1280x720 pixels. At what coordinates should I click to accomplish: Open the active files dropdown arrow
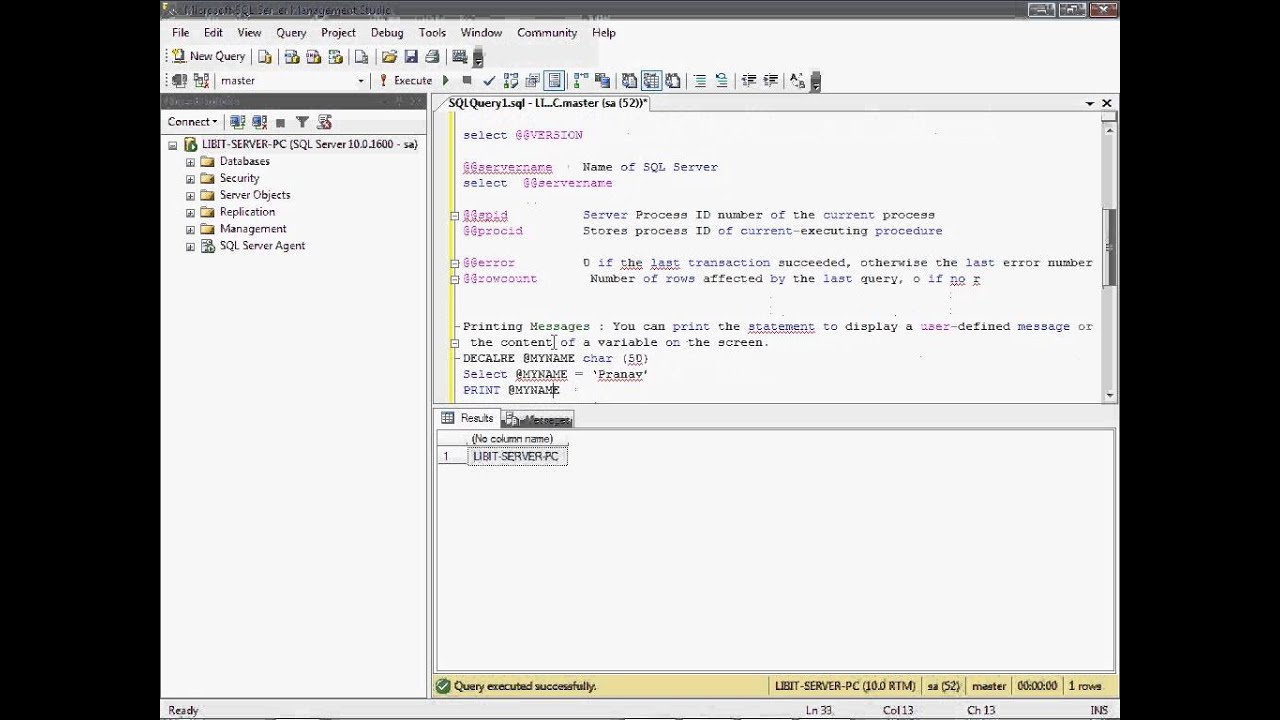[1089, 103]
